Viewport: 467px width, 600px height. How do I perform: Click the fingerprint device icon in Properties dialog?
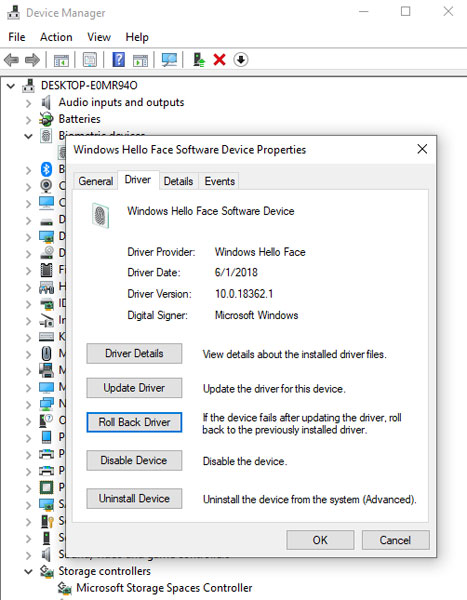100,215
